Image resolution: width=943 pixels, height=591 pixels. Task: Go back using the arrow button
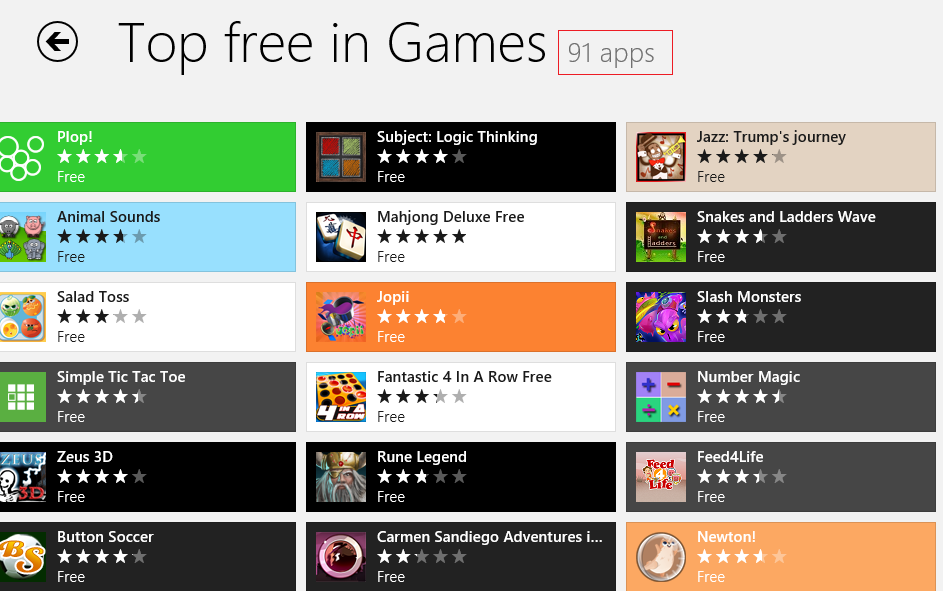[57, 41]
